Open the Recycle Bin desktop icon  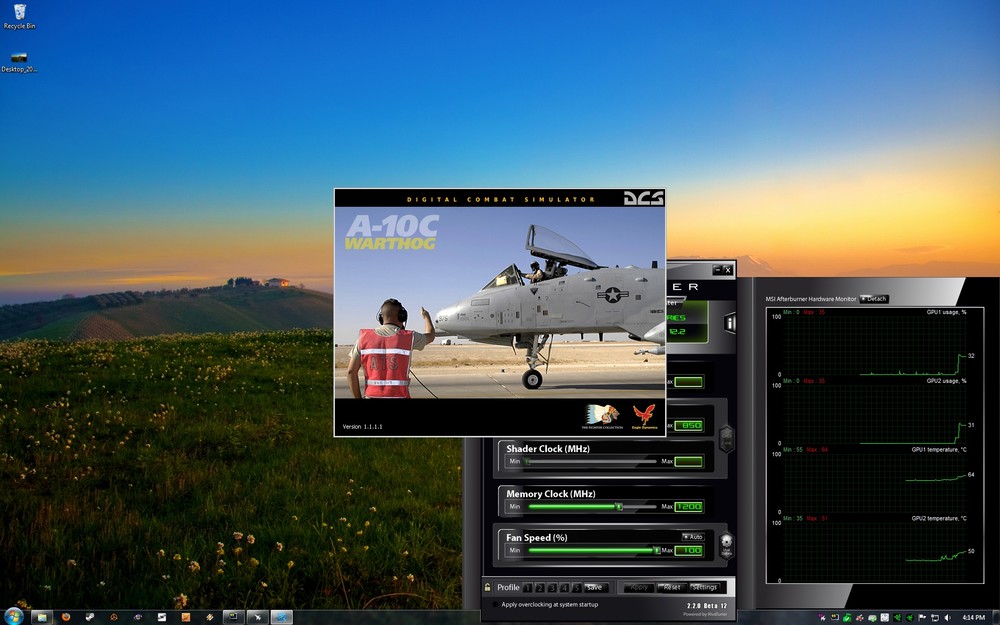click(19, 17)
